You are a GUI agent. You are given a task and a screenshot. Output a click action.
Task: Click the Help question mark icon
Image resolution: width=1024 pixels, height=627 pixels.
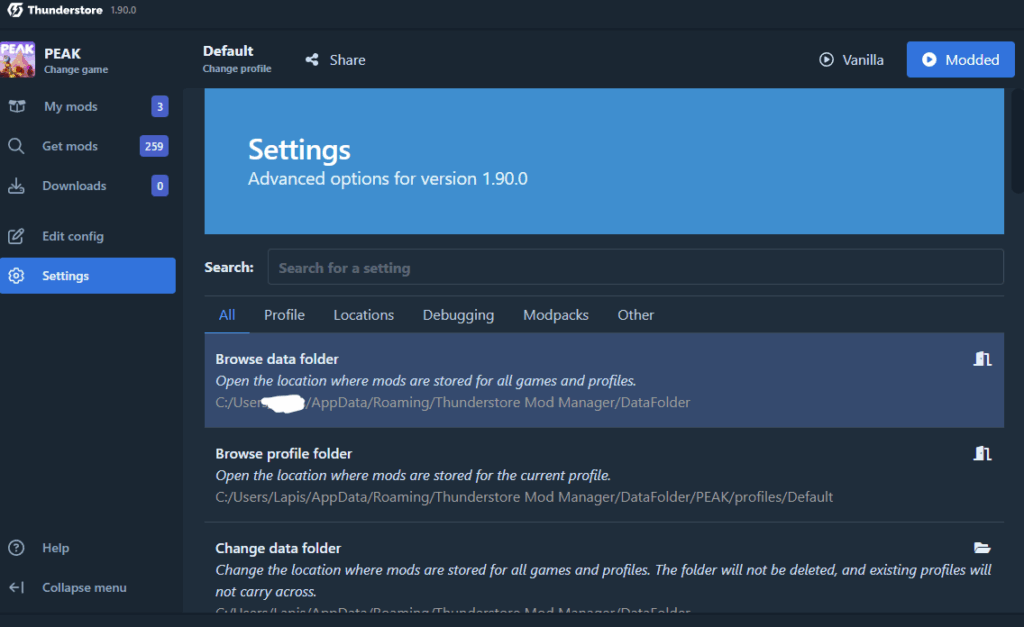coord(16,547)
